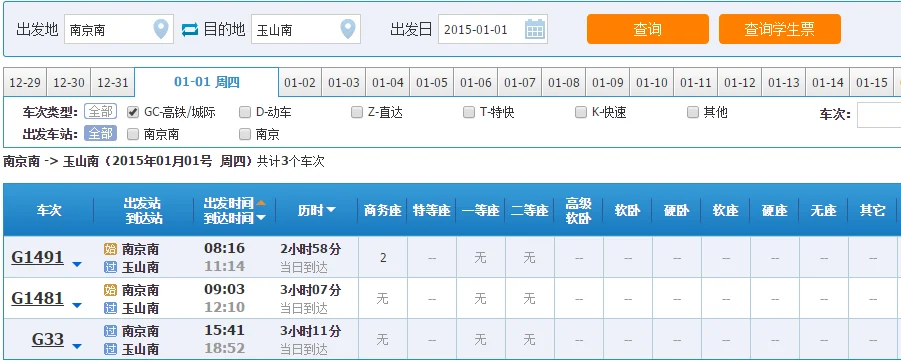901x363 pixels.
Task: Click the 过 pass-through icon for G1491 玉山南
Action: point(110,267)
